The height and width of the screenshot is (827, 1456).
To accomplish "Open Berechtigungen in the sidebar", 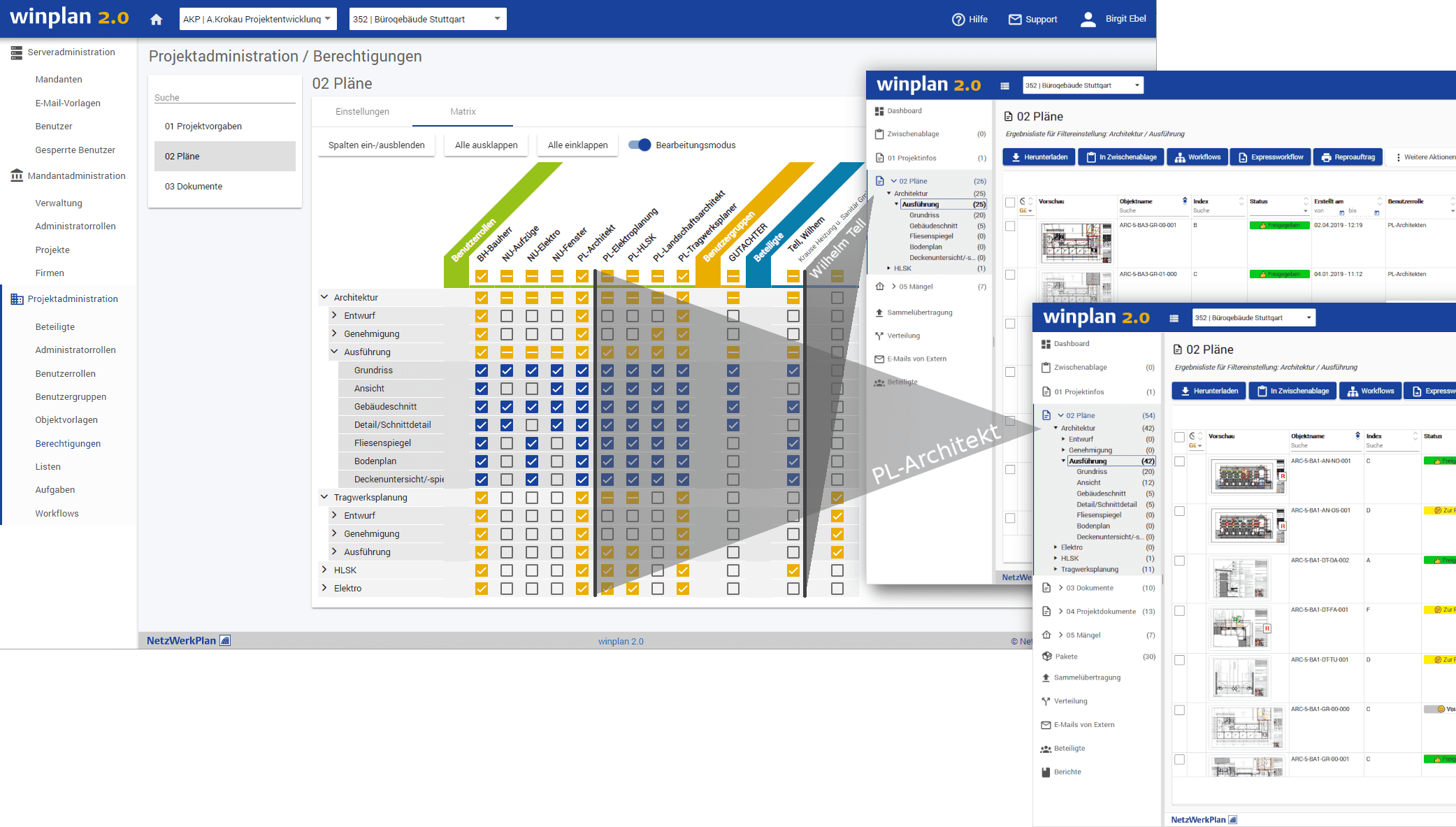I will pyautogui.click(x=68, y=443).
